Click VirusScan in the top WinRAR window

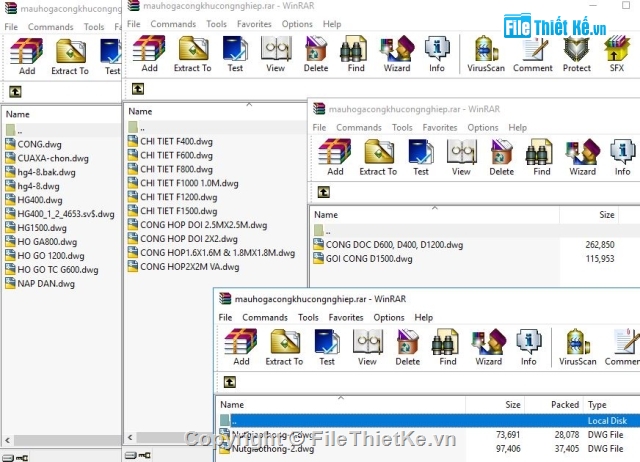486,54
